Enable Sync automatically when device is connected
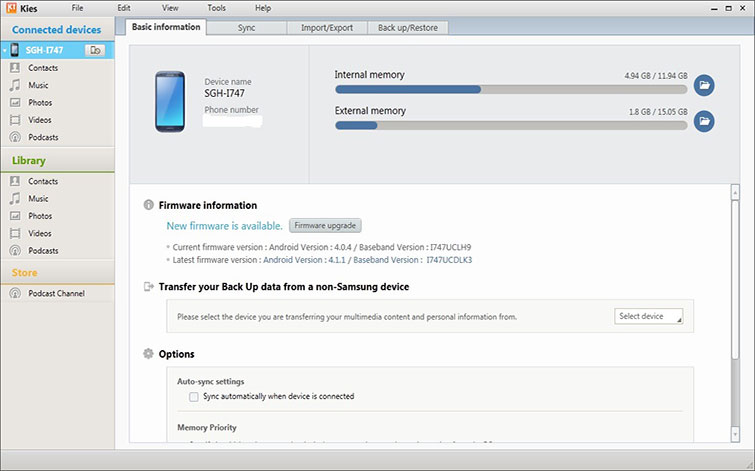This screenshot has height=471, width=755. [194, 397]
